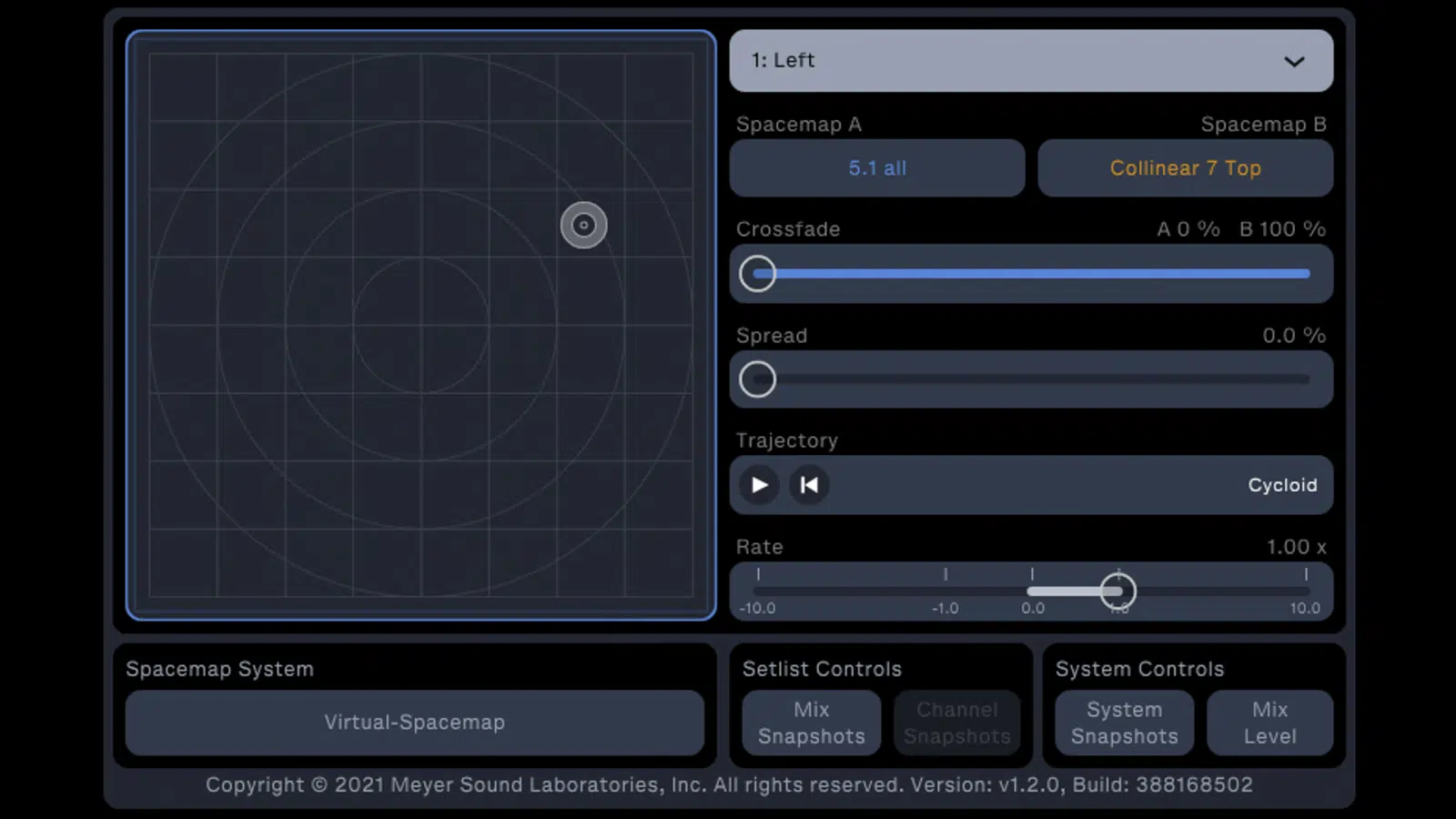Select the panner puck in the spacemap view
Image resolution: width=1456 pixels, height=819 pixels.
pyautogui.click(x=583, y=225)
